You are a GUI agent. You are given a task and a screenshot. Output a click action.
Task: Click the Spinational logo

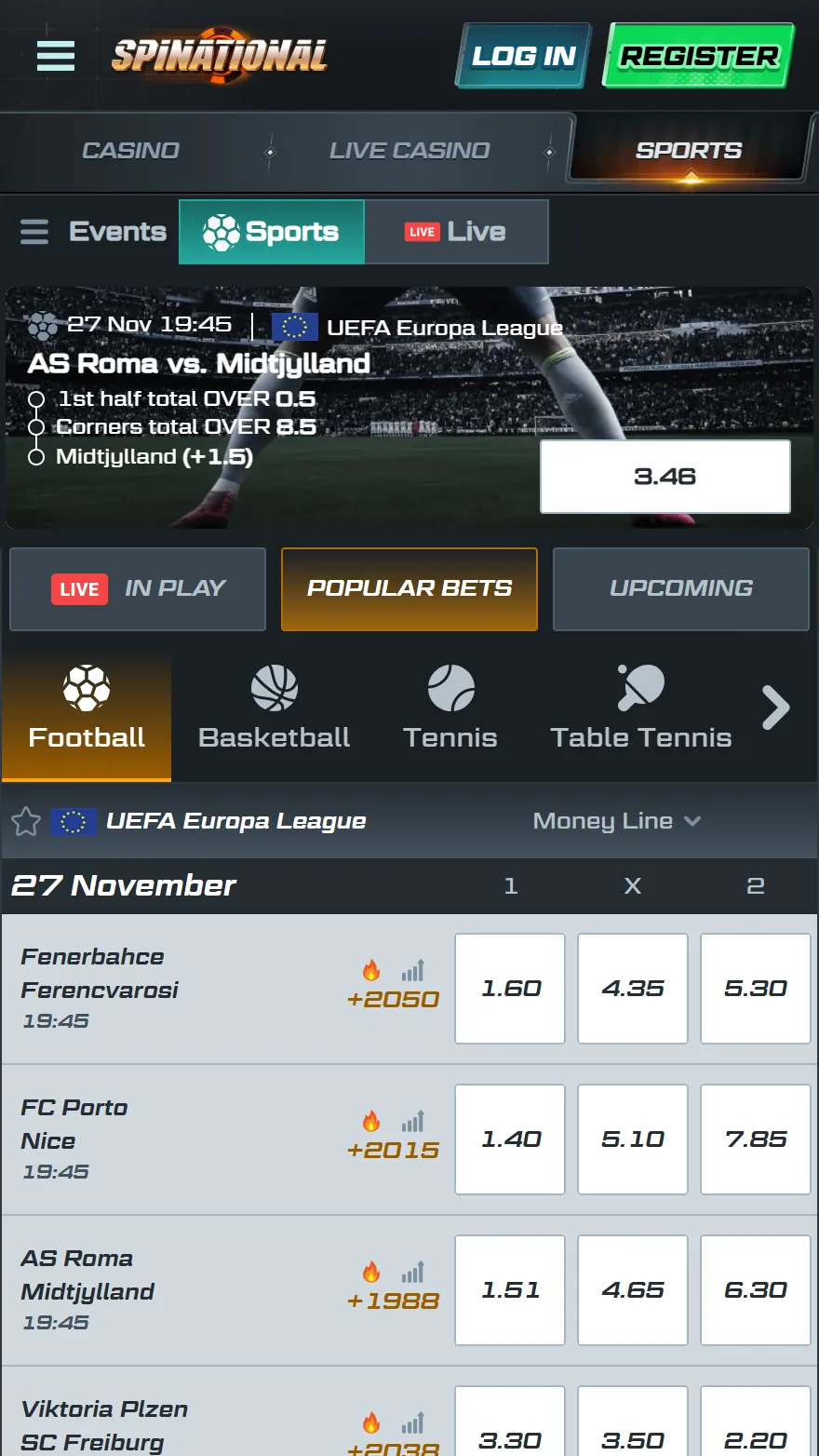(219, 56)
